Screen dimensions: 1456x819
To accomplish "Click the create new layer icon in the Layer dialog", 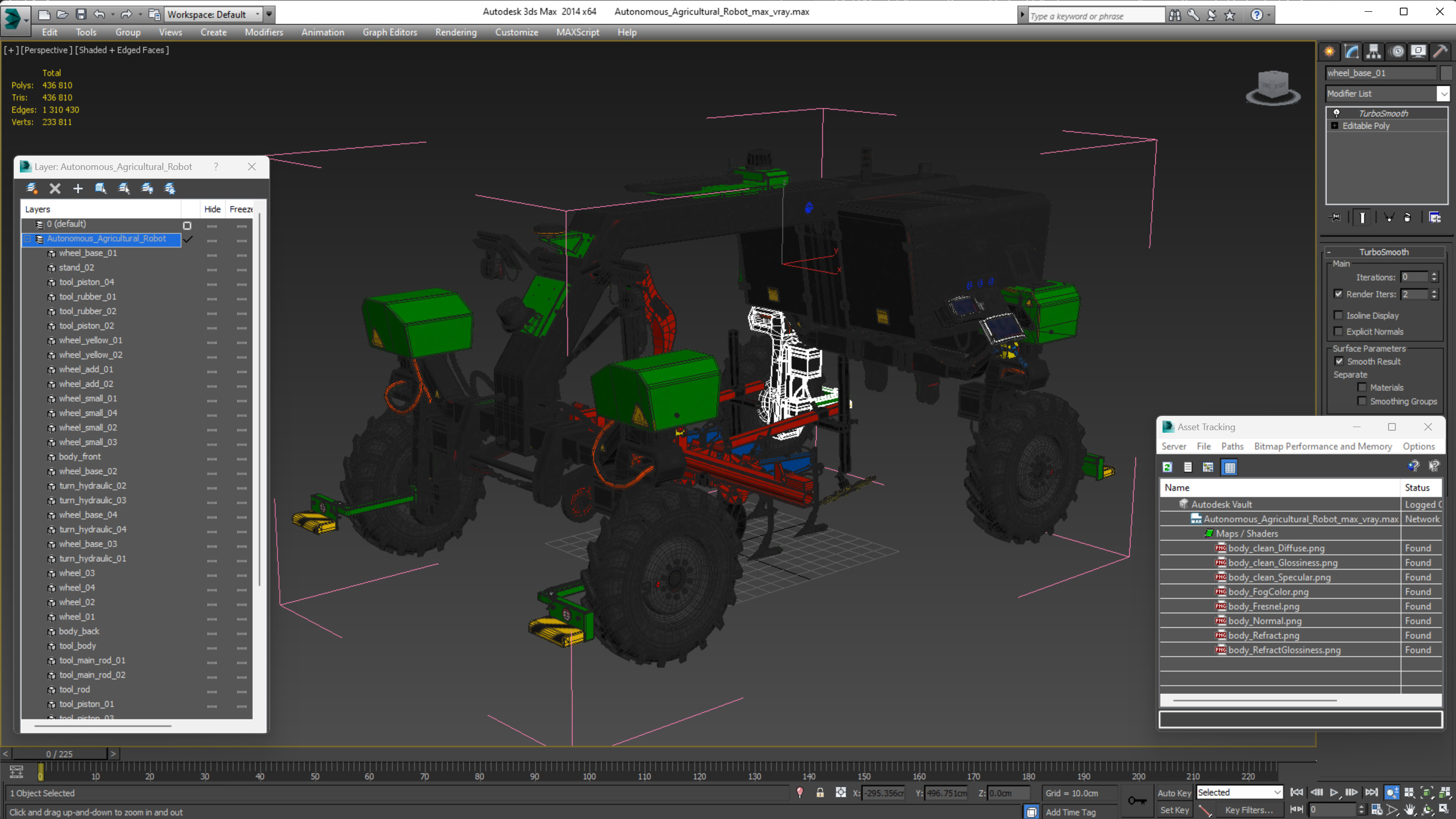I will tap(32, 188).
